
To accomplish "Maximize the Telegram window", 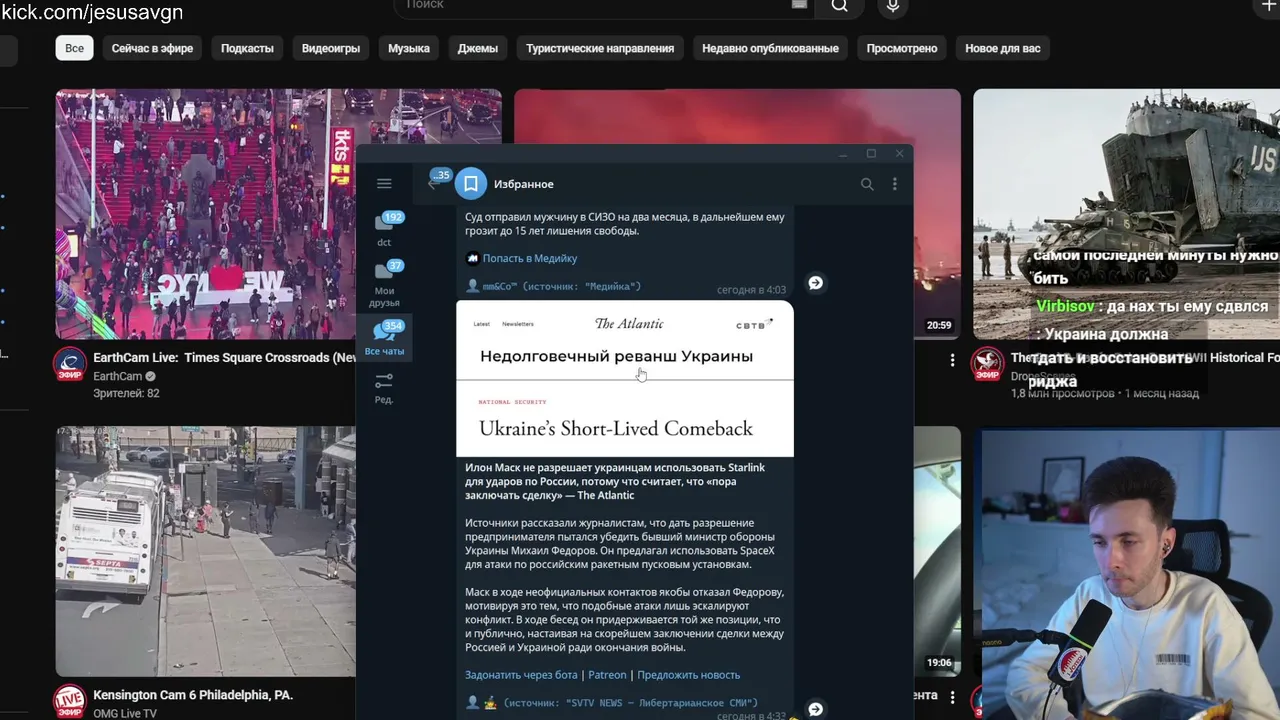I will [871, 154].
